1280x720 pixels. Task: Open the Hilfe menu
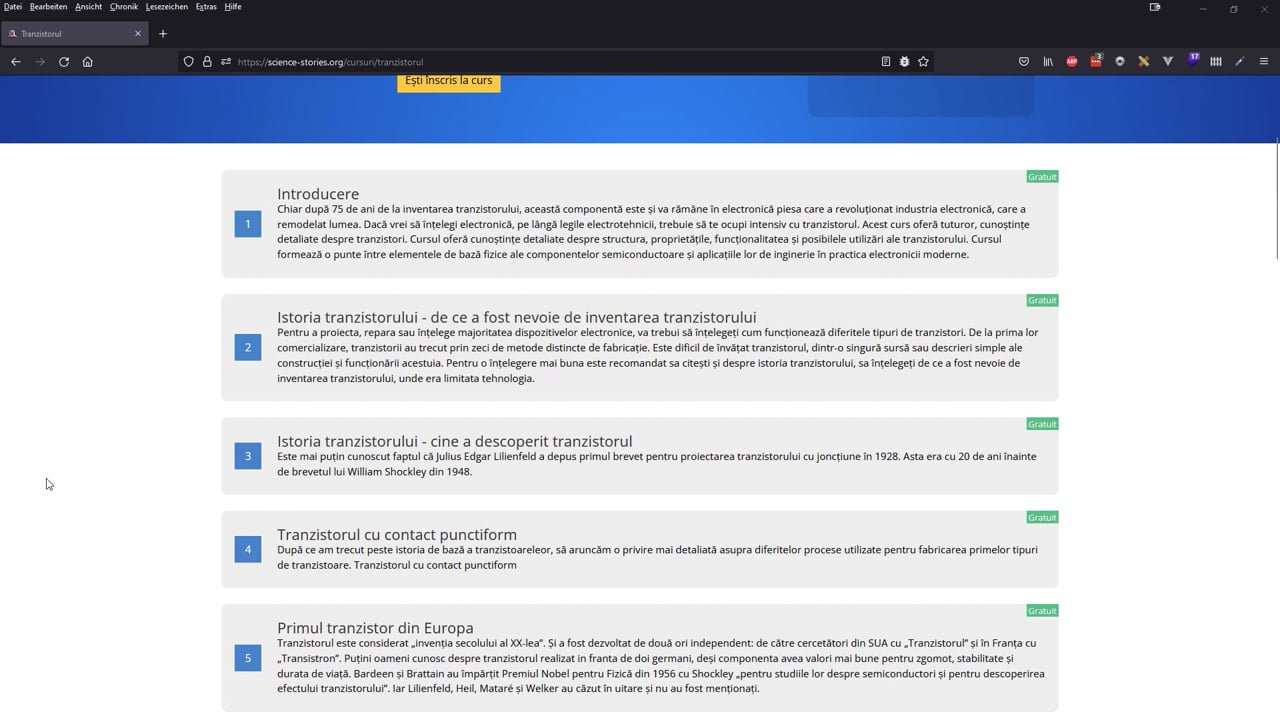(x=233, y=7)
